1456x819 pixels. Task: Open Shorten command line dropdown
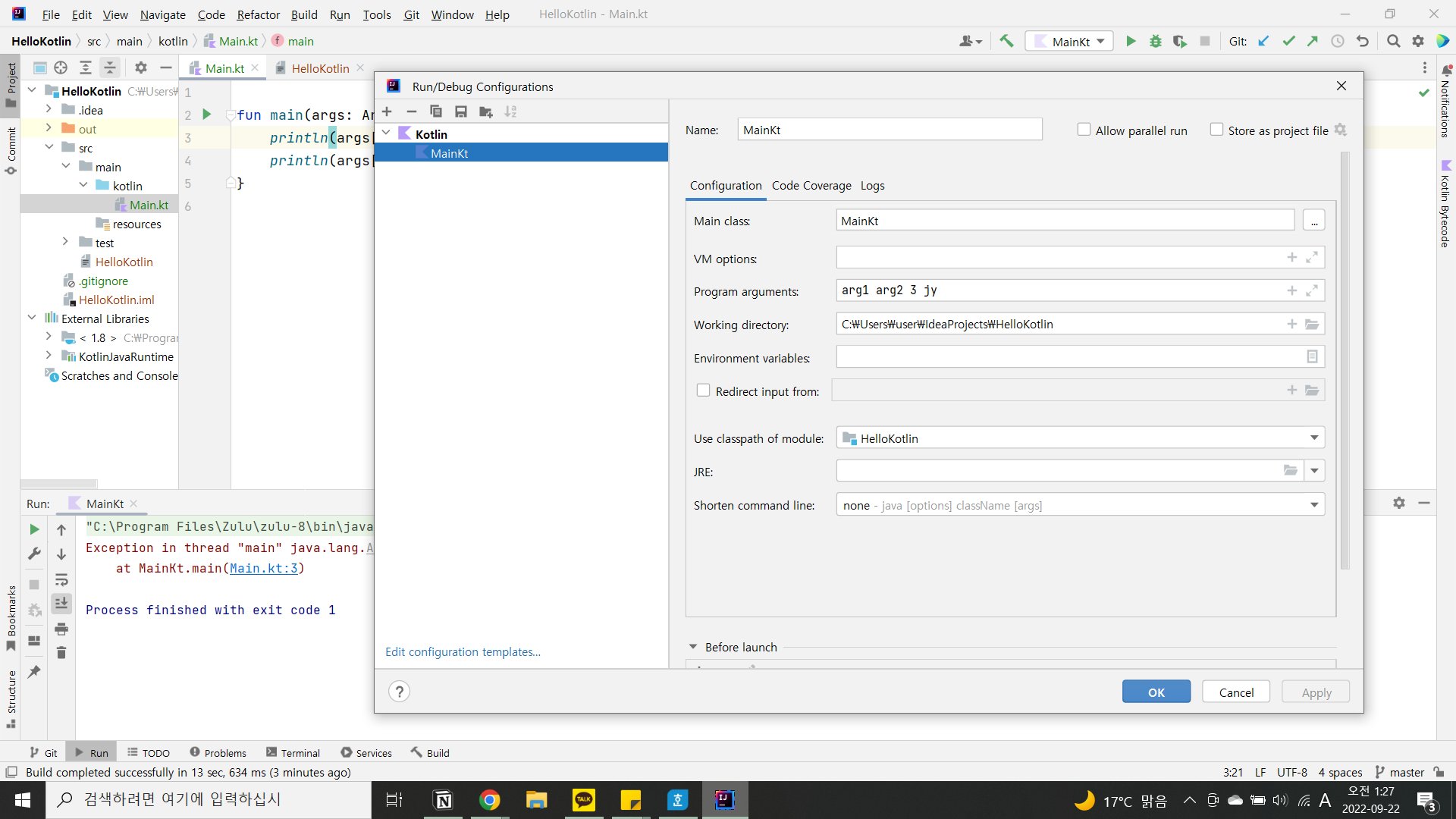coord(1314,505)
